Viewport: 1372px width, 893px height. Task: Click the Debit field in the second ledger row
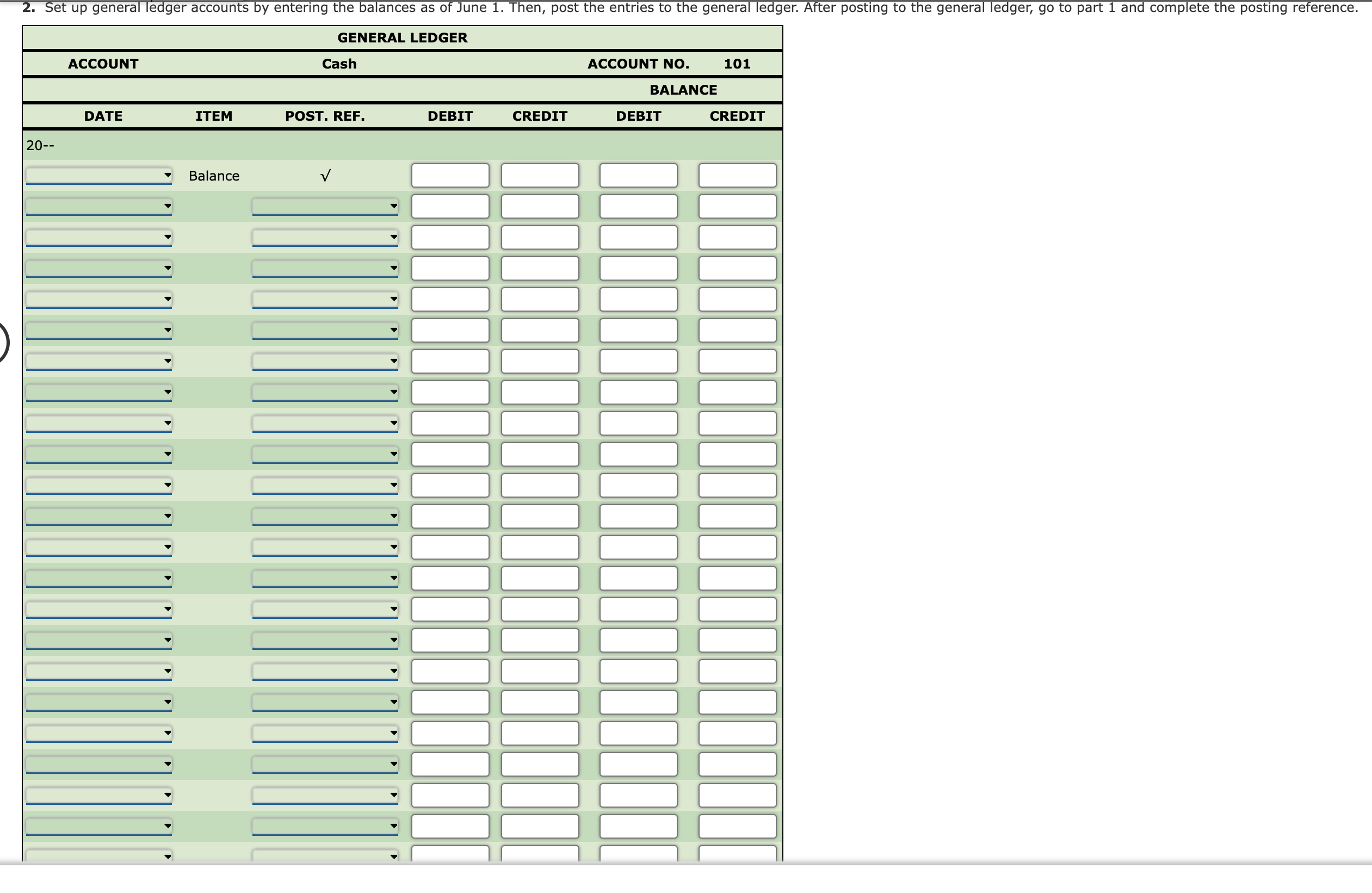[450, 206]
